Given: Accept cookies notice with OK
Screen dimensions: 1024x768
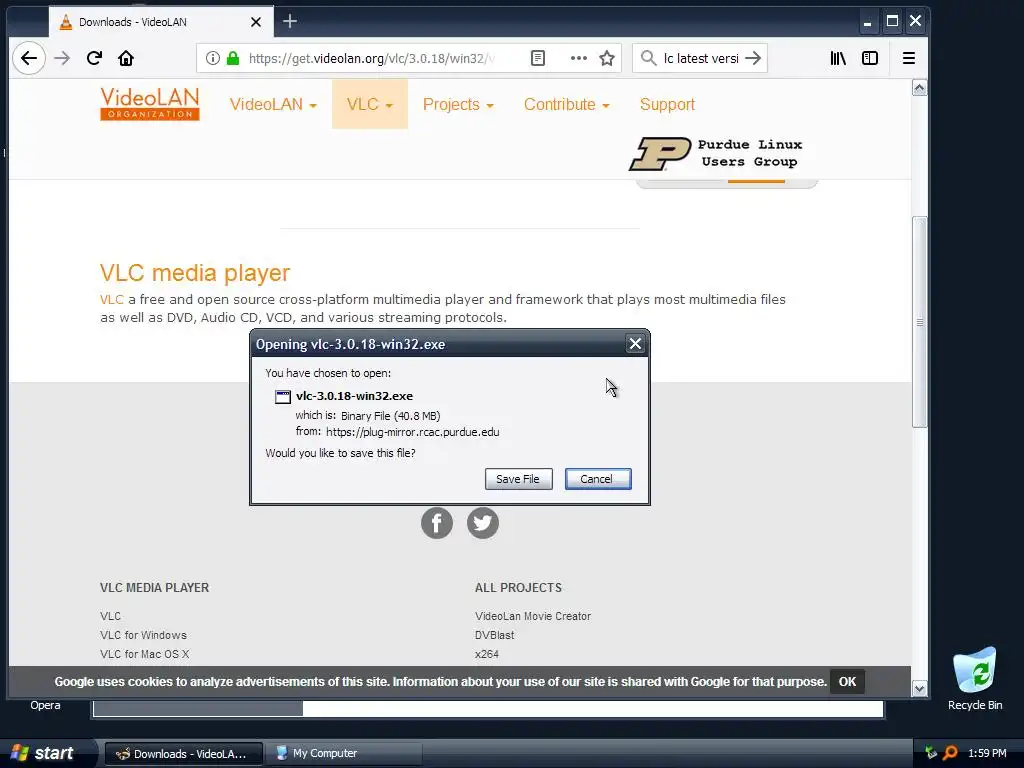Looking at the screenshot, I should 847,682.
